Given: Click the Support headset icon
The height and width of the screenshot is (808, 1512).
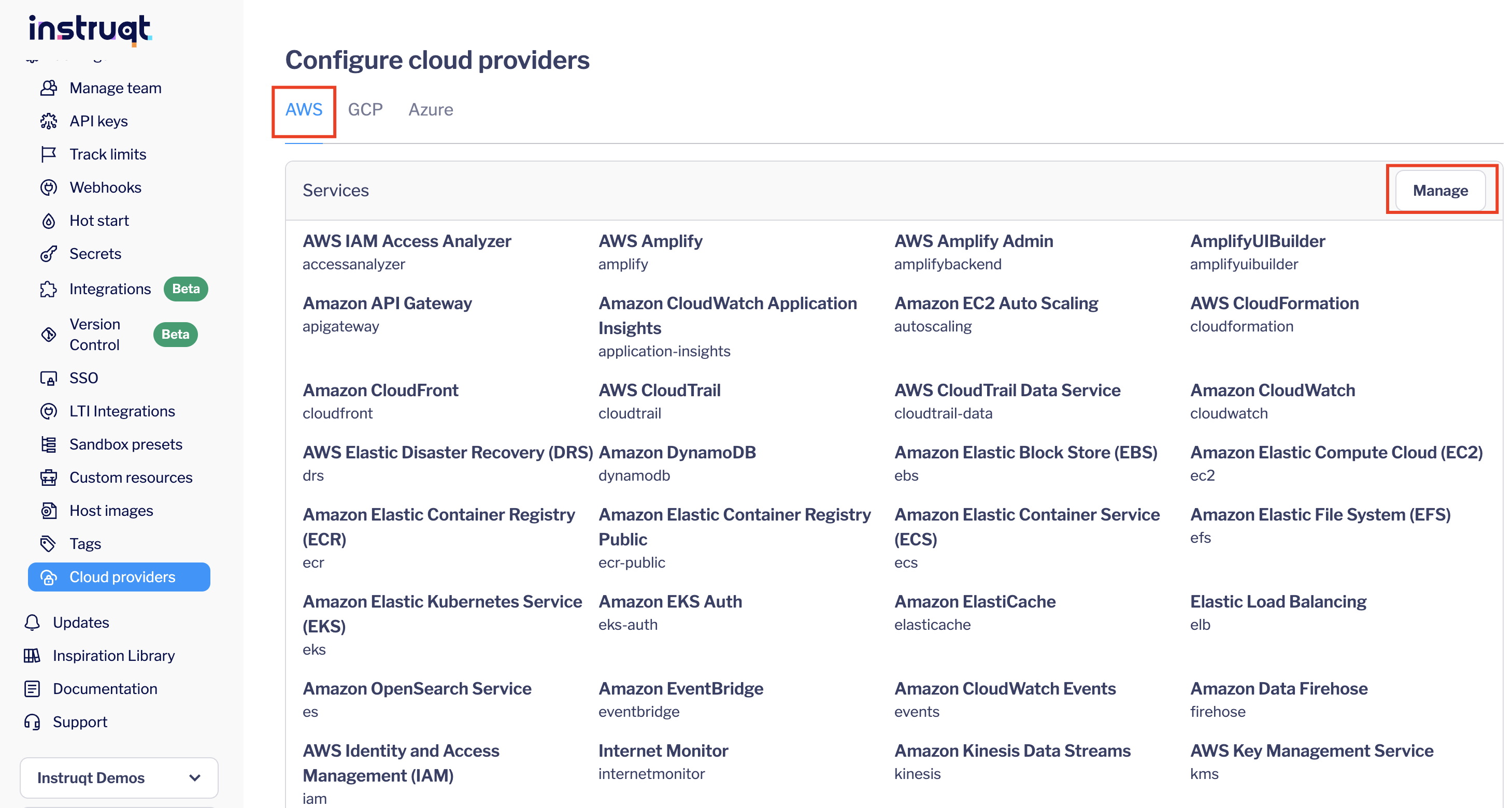Looking at the screenshot, I should point(32,722).
